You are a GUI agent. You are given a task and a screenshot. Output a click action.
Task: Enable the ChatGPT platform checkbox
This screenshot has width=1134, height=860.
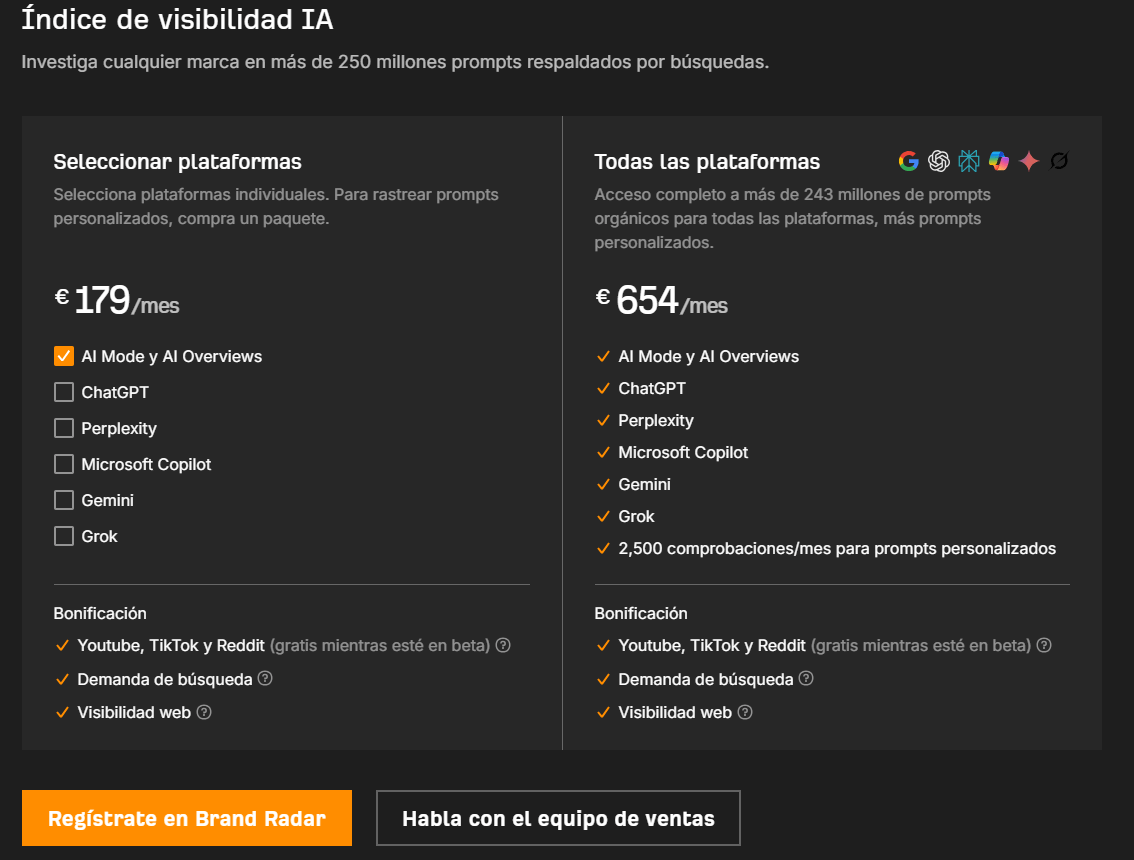click(64, 392)
